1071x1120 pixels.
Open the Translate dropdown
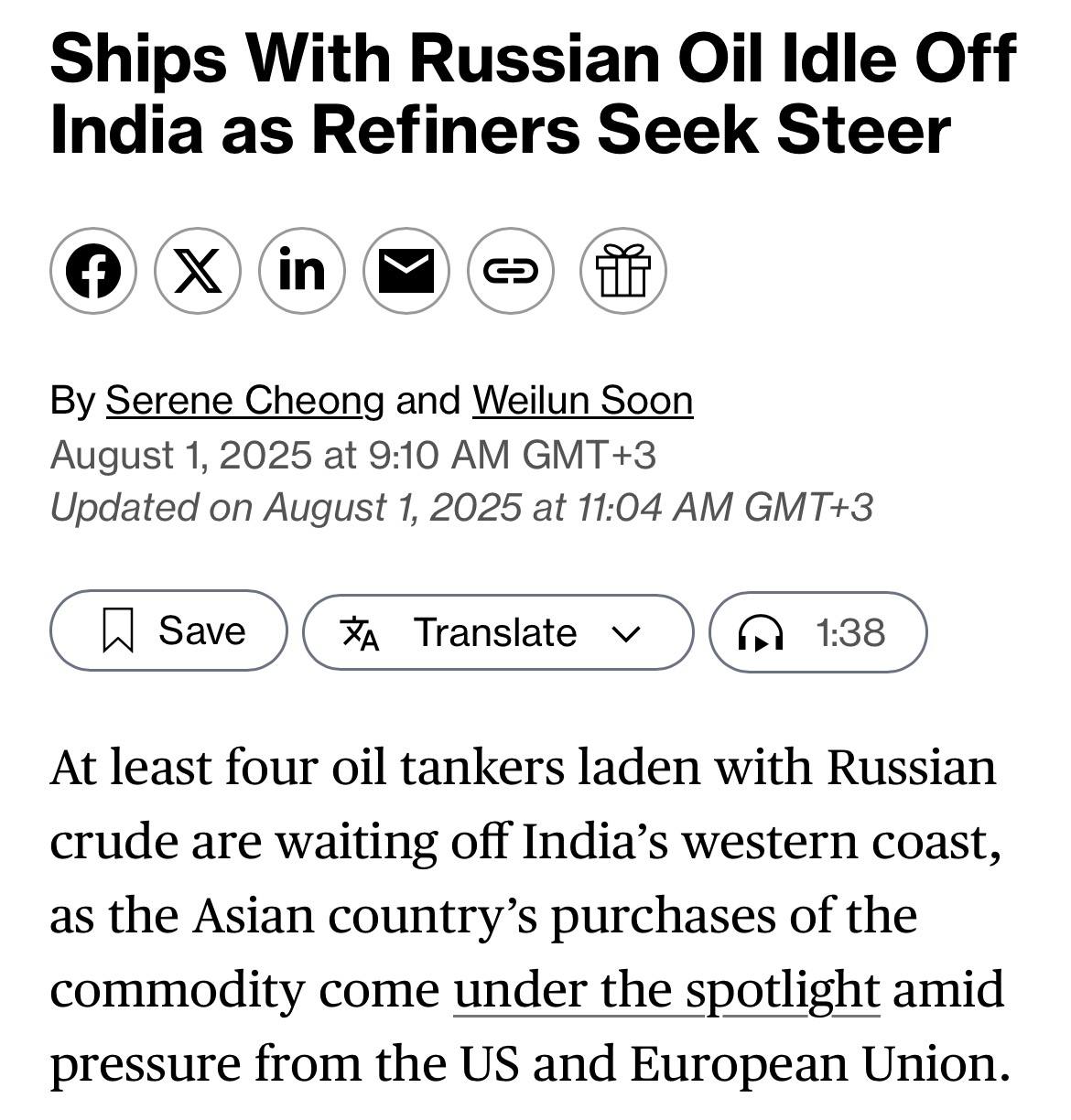[495, 633]
